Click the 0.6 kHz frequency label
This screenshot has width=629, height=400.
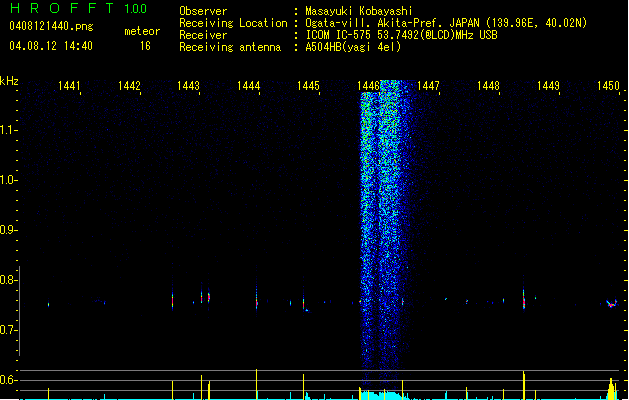click(7, 380)
